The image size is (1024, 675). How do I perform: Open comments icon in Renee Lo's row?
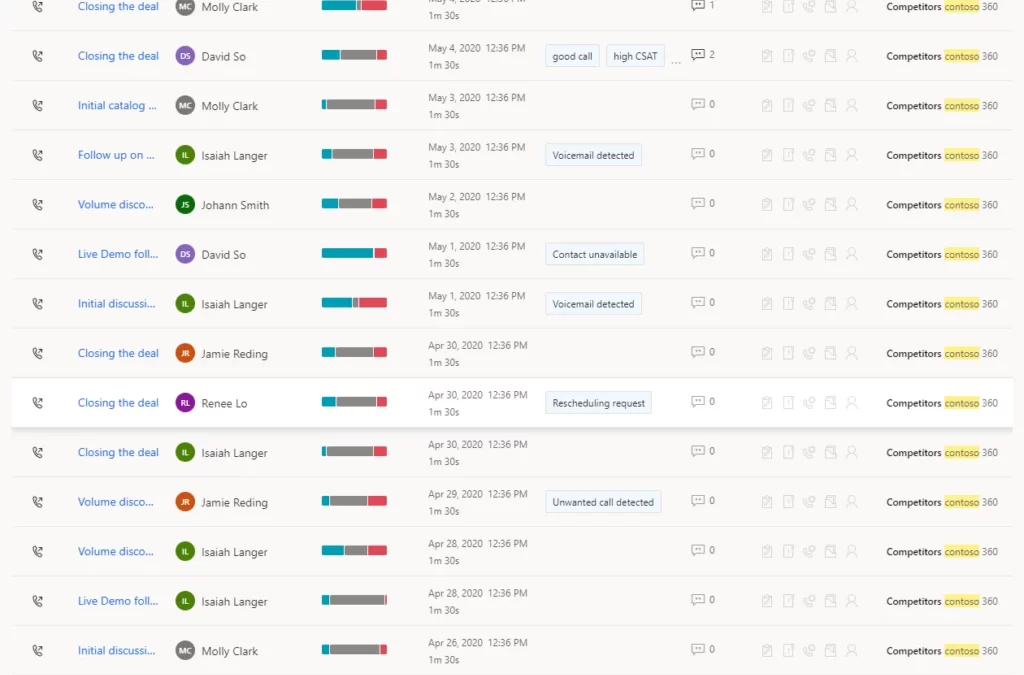698,402
